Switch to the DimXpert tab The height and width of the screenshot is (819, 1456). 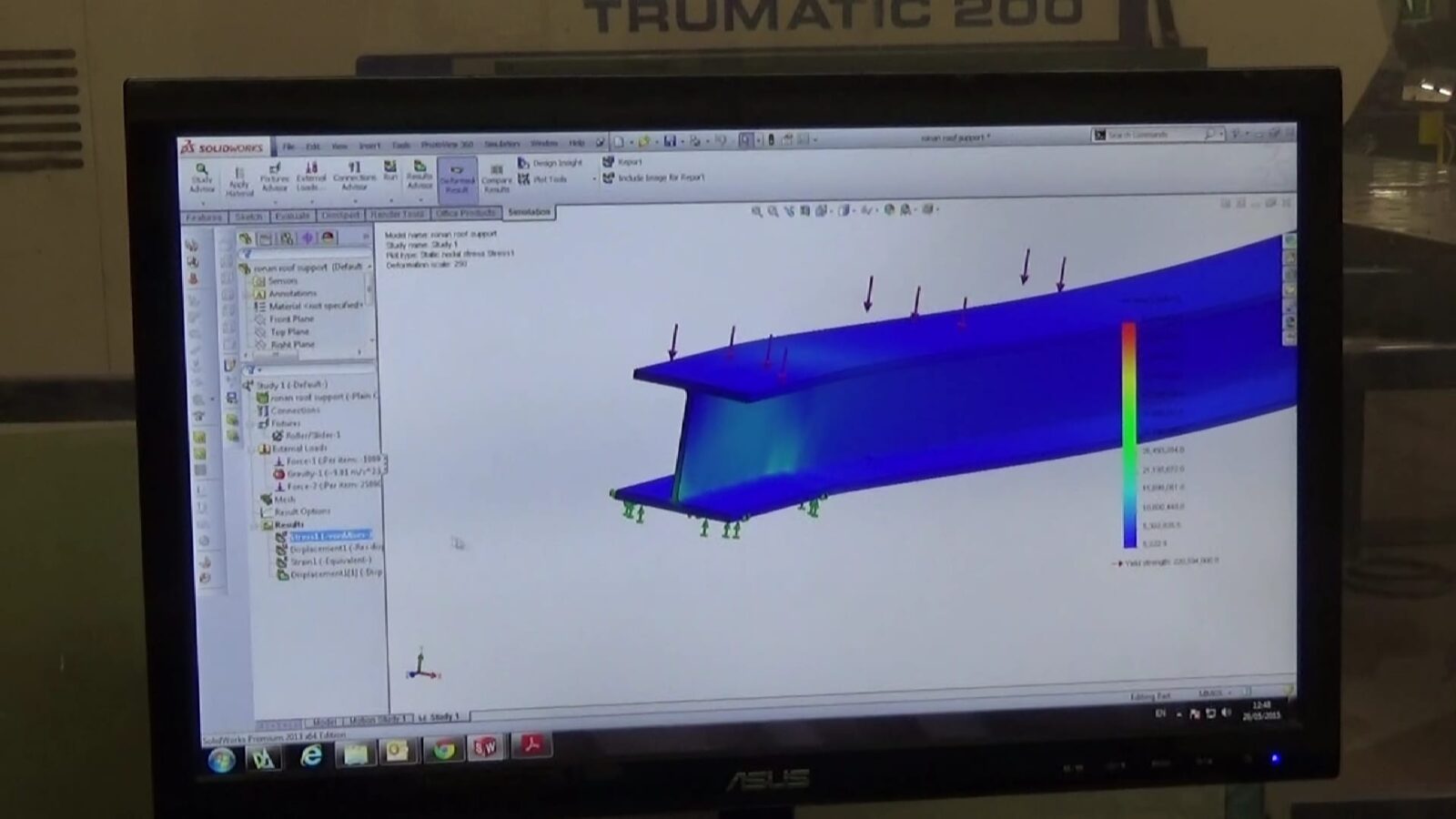340,216
